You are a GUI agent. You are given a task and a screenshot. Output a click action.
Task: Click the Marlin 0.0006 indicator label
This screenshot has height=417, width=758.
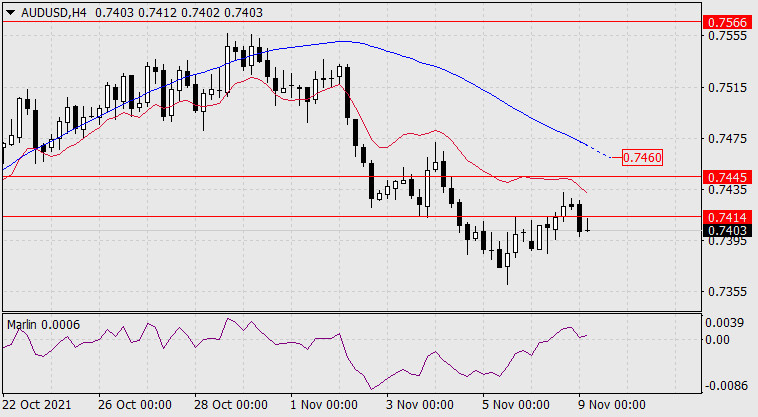pos(44,325)
